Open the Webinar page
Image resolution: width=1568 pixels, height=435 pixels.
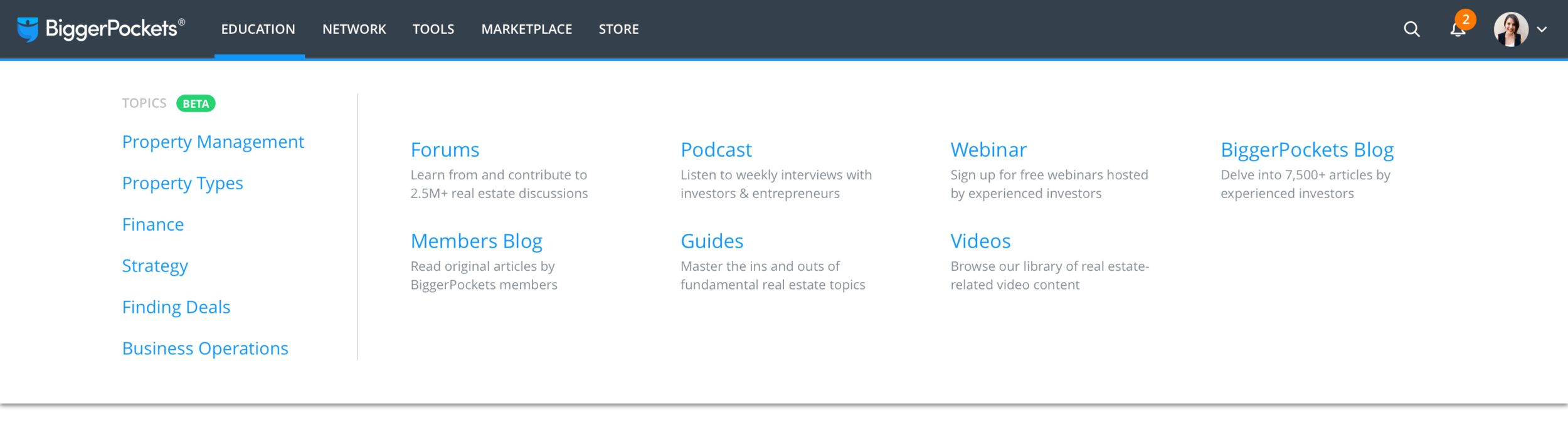coord(988,150)
